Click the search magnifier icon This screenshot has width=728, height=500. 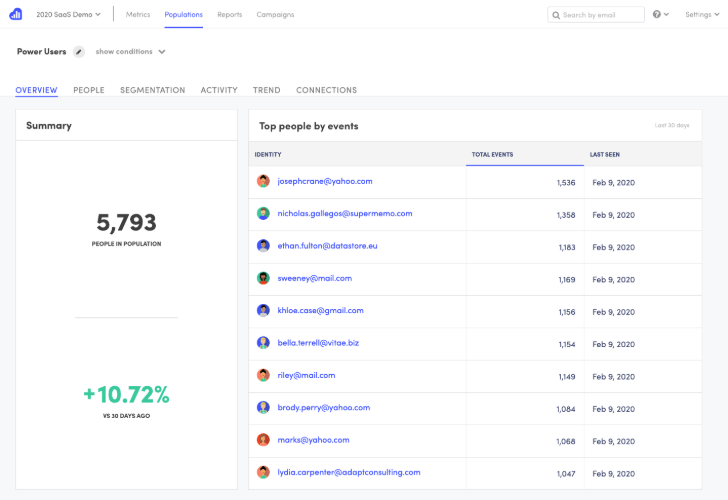[556, 15]
